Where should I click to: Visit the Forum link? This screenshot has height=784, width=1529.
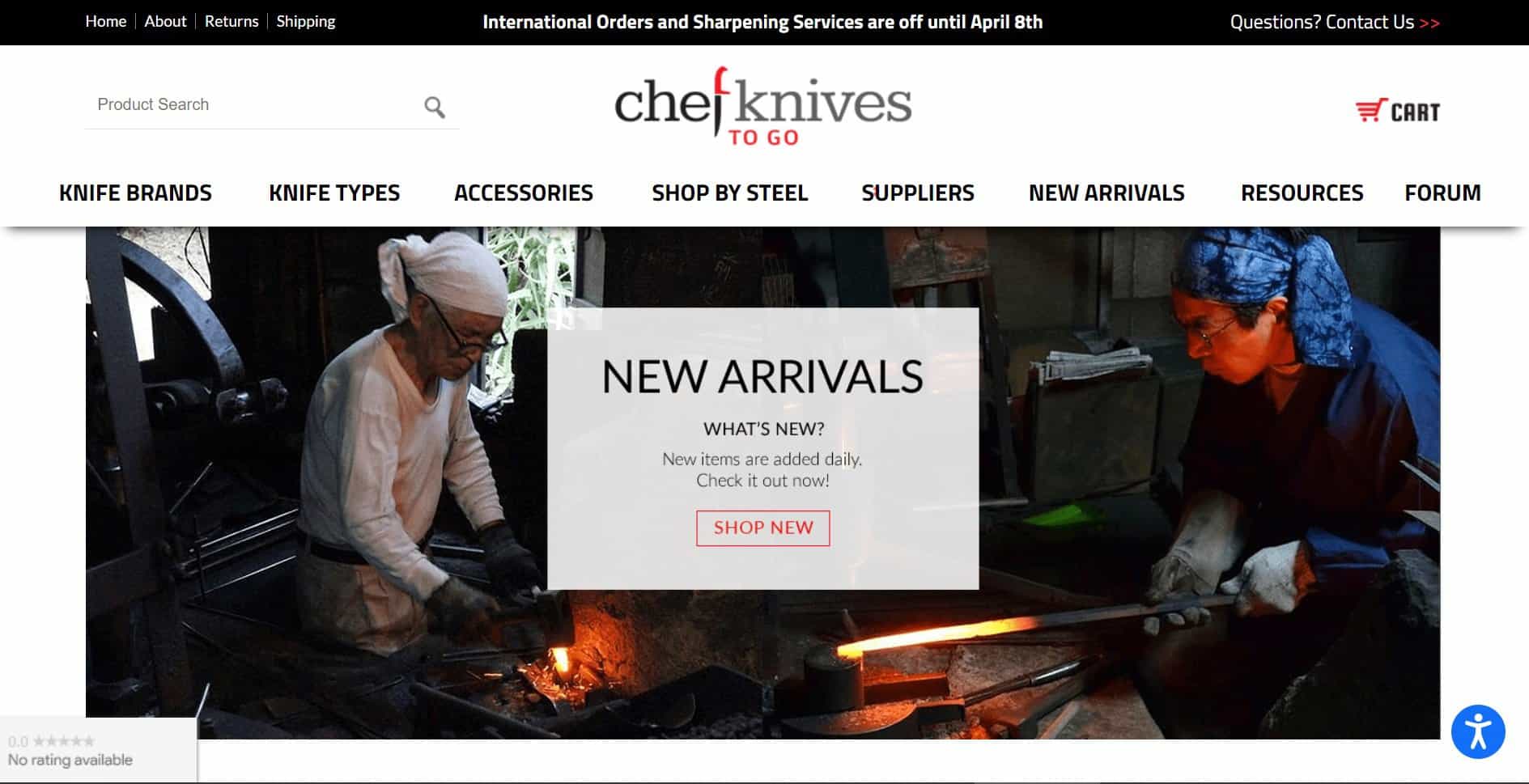(1442, 193)
